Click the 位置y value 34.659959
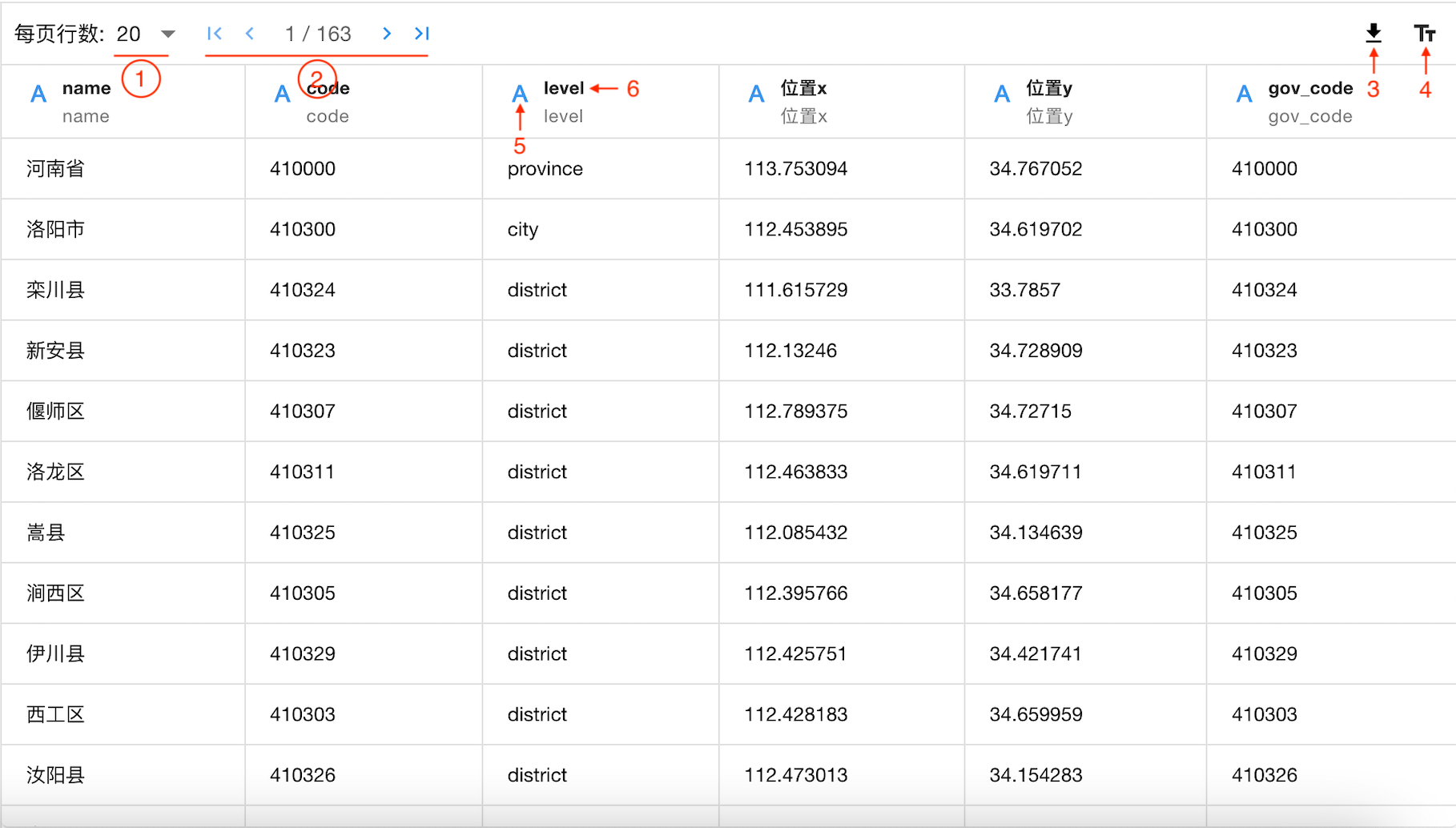This screenshot has width=1456, height=828. (x=1036, y=714)
